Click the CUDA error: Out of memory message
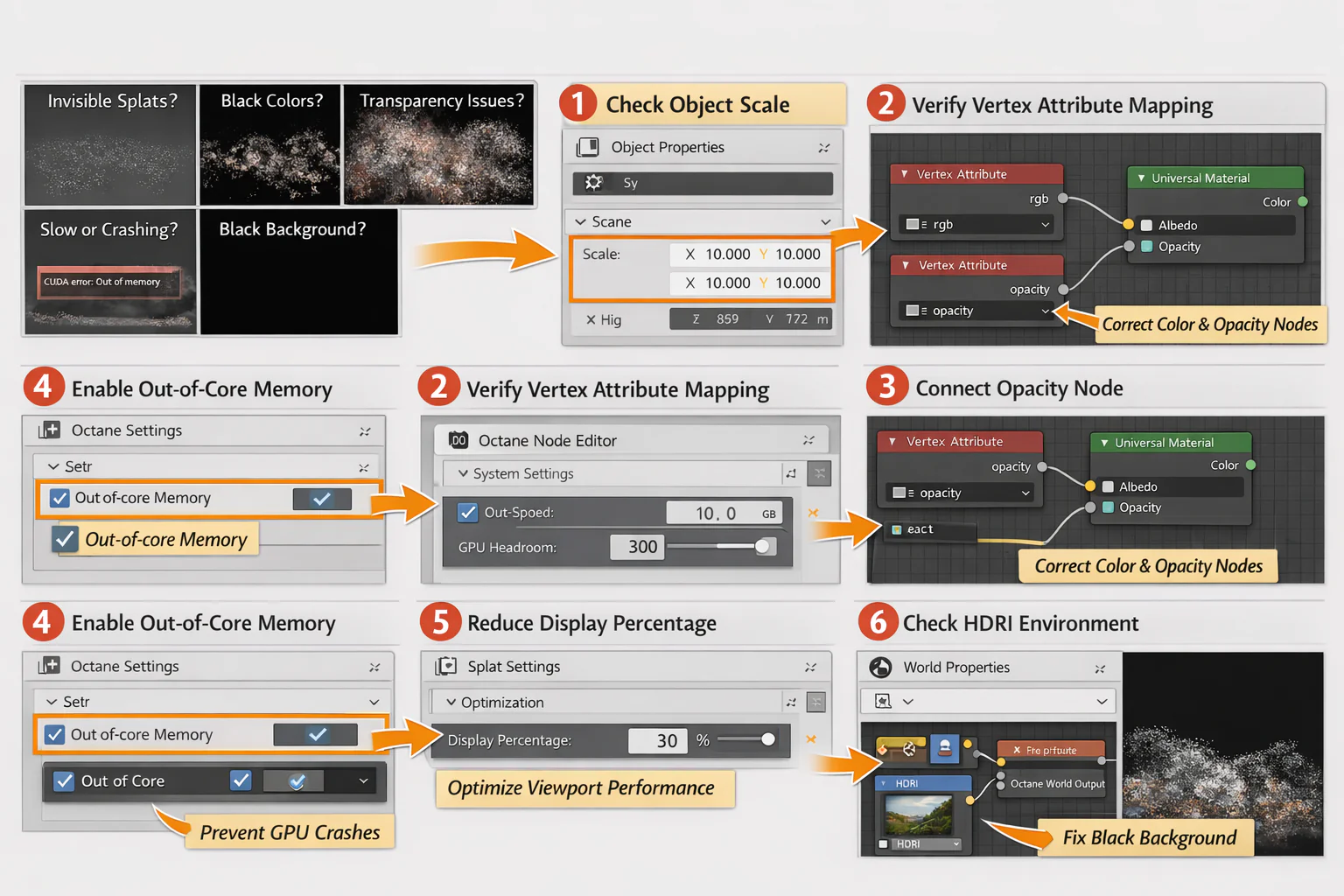 (108, 283)
